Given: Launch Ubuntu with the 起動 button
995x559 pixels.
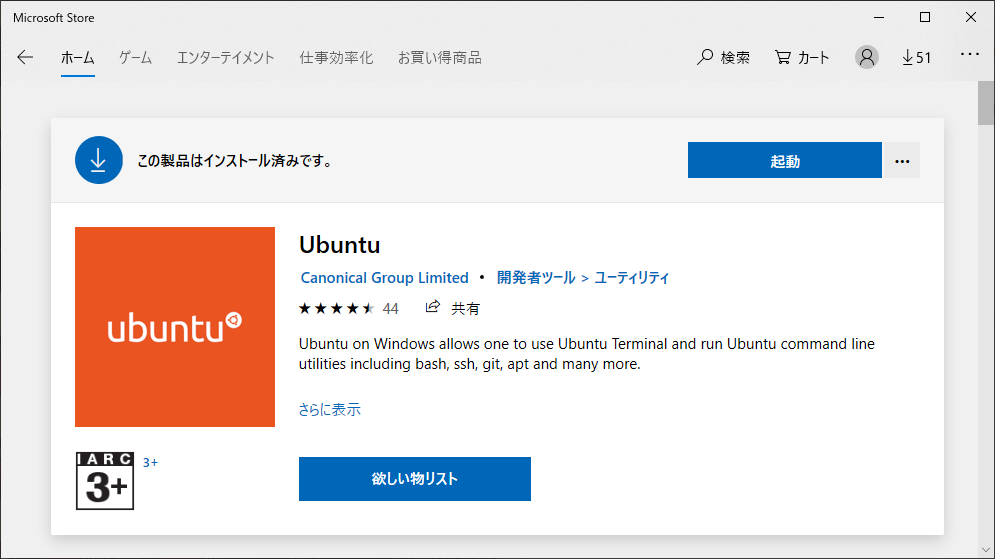Looking at the screenshot, I should [x=784, y=161].
